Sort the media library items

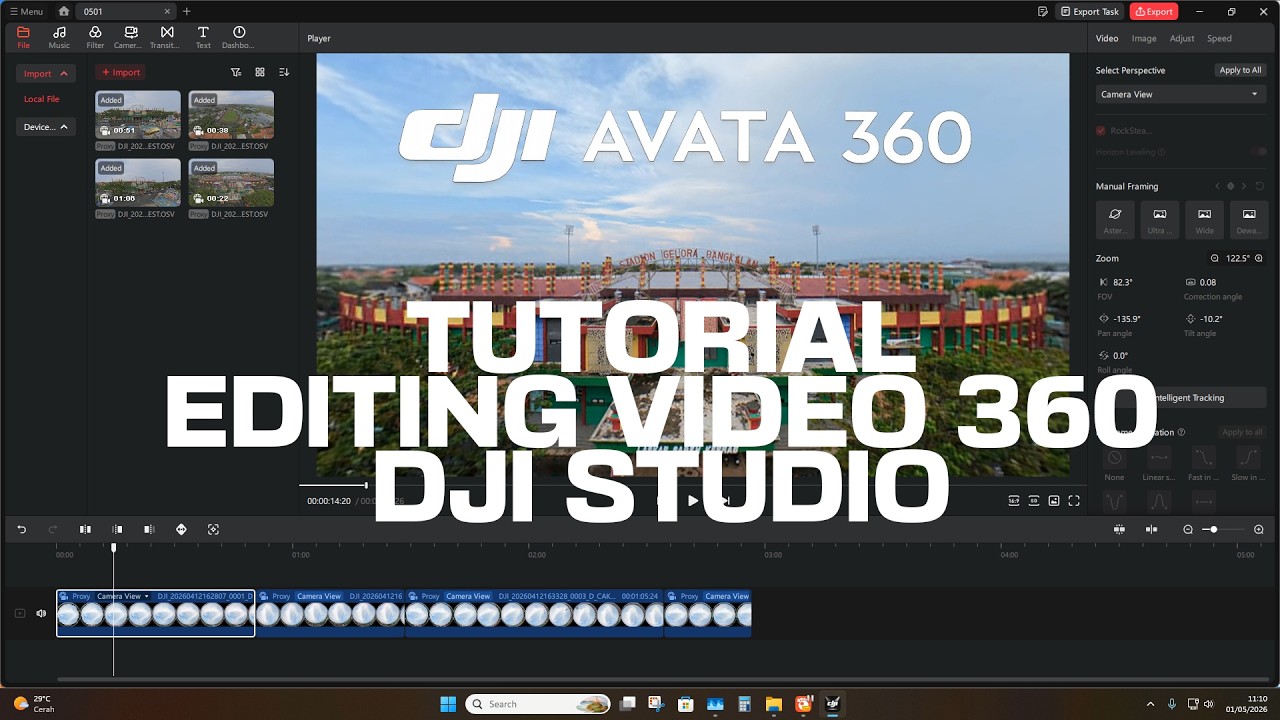pos(284,72)
